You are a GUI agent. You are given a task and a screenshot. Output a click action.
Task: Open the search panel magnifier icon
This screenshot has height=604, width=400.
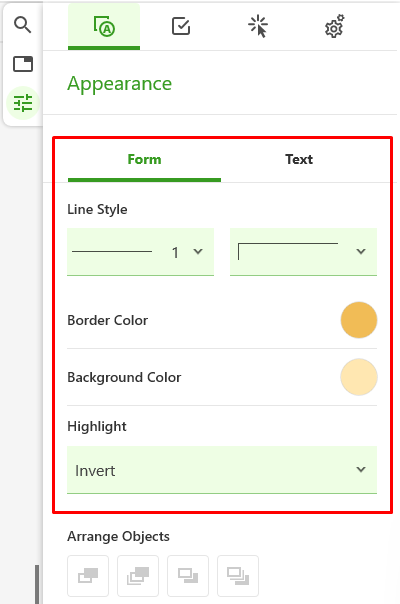pos(22,25)
